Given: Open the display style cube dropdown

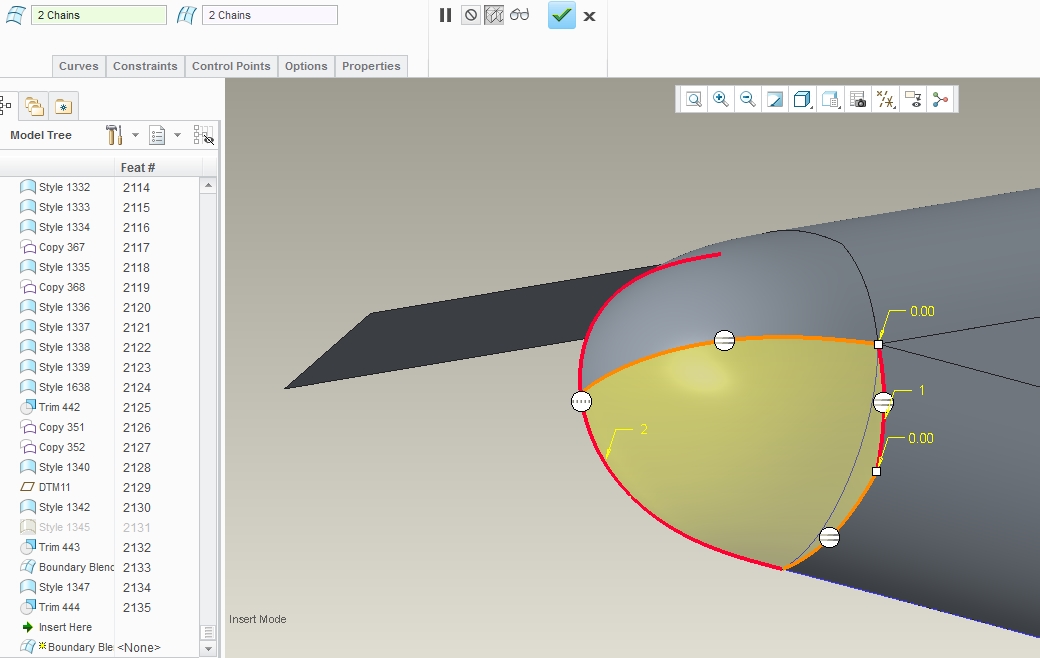Looking at the screenshot, I should coord(803,99).
